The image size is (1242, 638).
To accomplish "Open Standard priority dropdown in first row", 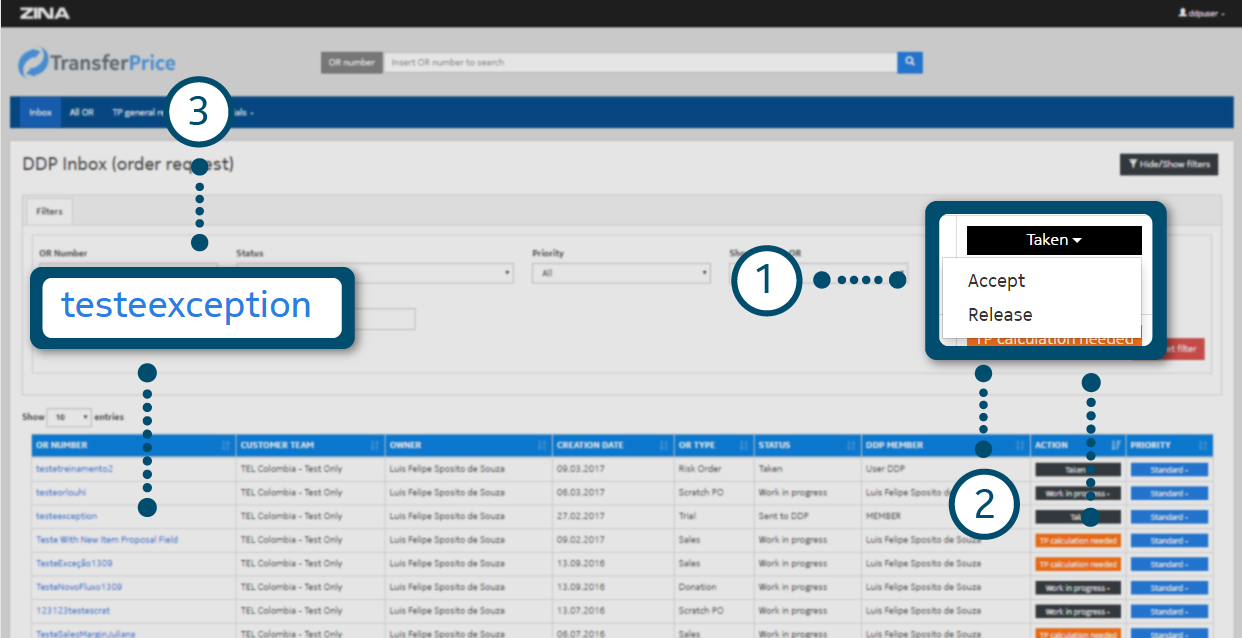I will 1169,469.
